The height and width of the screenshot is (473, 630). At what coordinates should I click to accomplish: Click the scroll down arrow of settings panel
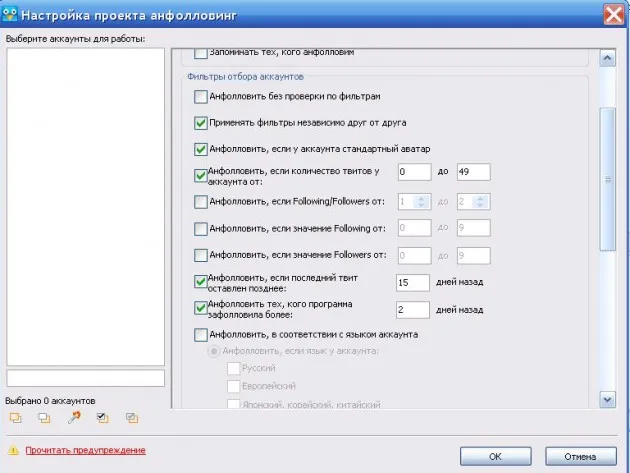tap(608, 399)
